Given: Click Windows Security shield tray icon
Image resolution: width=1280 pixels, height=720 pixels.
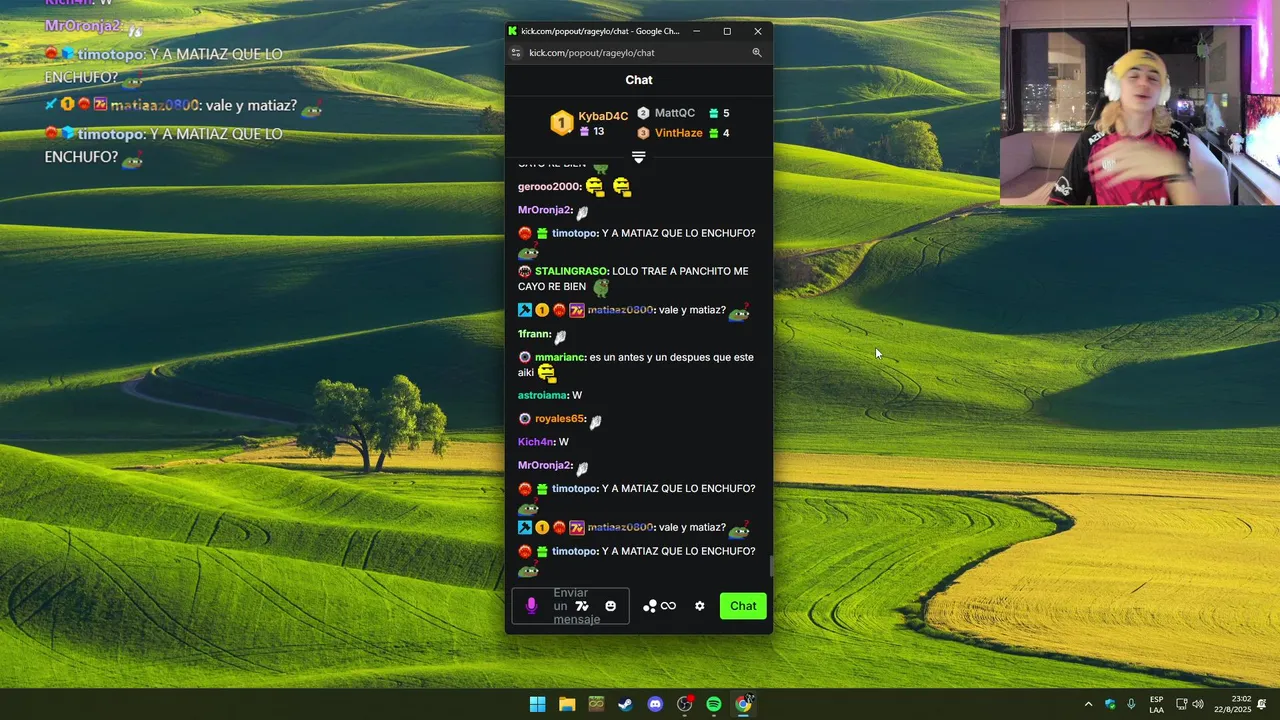Looking at the screenshot, I should (x=1110, y=704).
